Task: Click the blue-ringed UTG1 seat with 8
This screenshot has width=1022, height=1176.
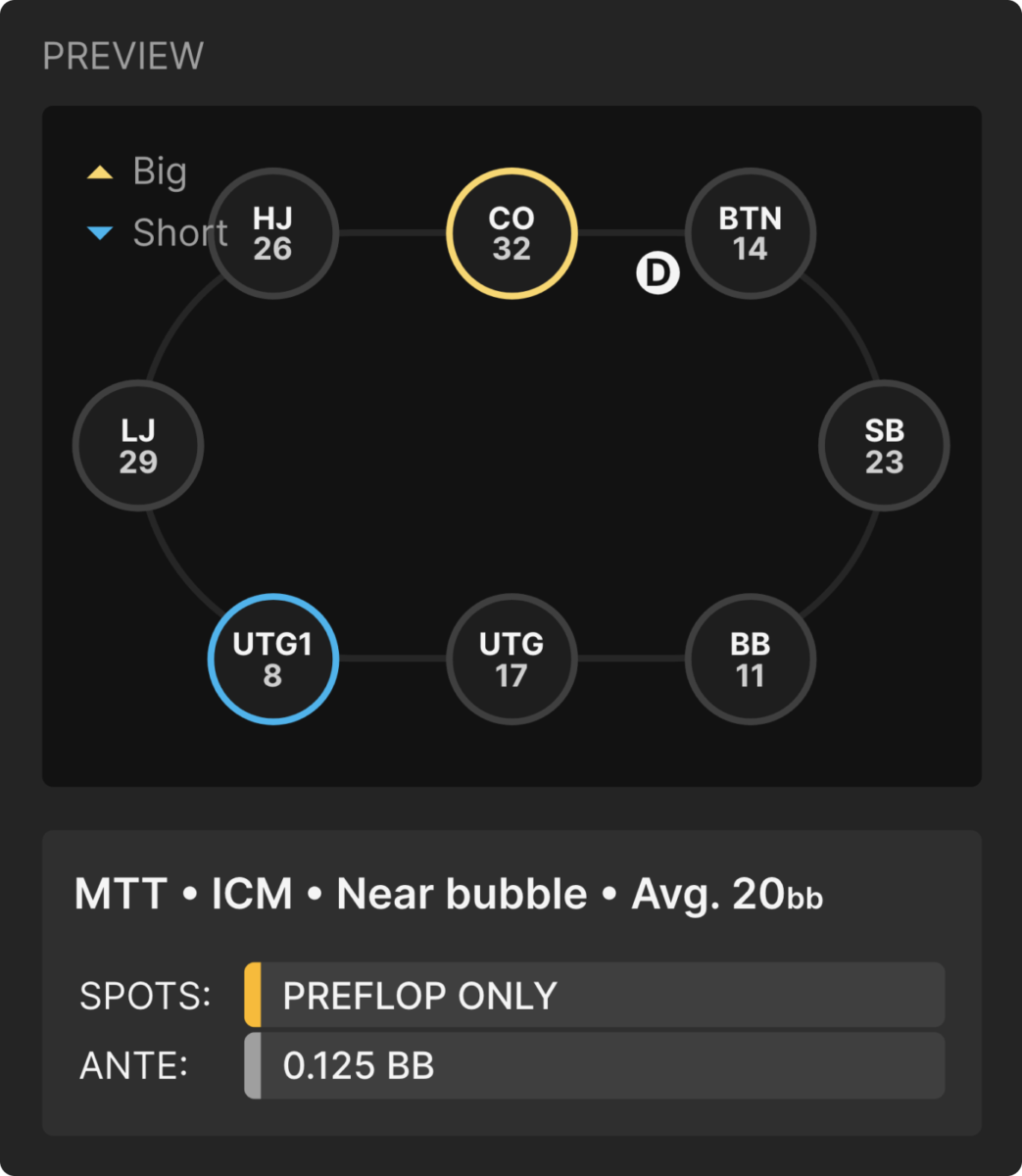Action: point(272,659)
